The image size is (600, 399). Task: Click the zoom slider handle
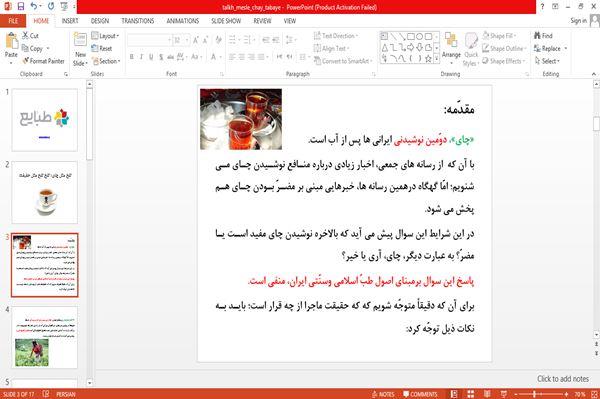[x=534, y=394]
